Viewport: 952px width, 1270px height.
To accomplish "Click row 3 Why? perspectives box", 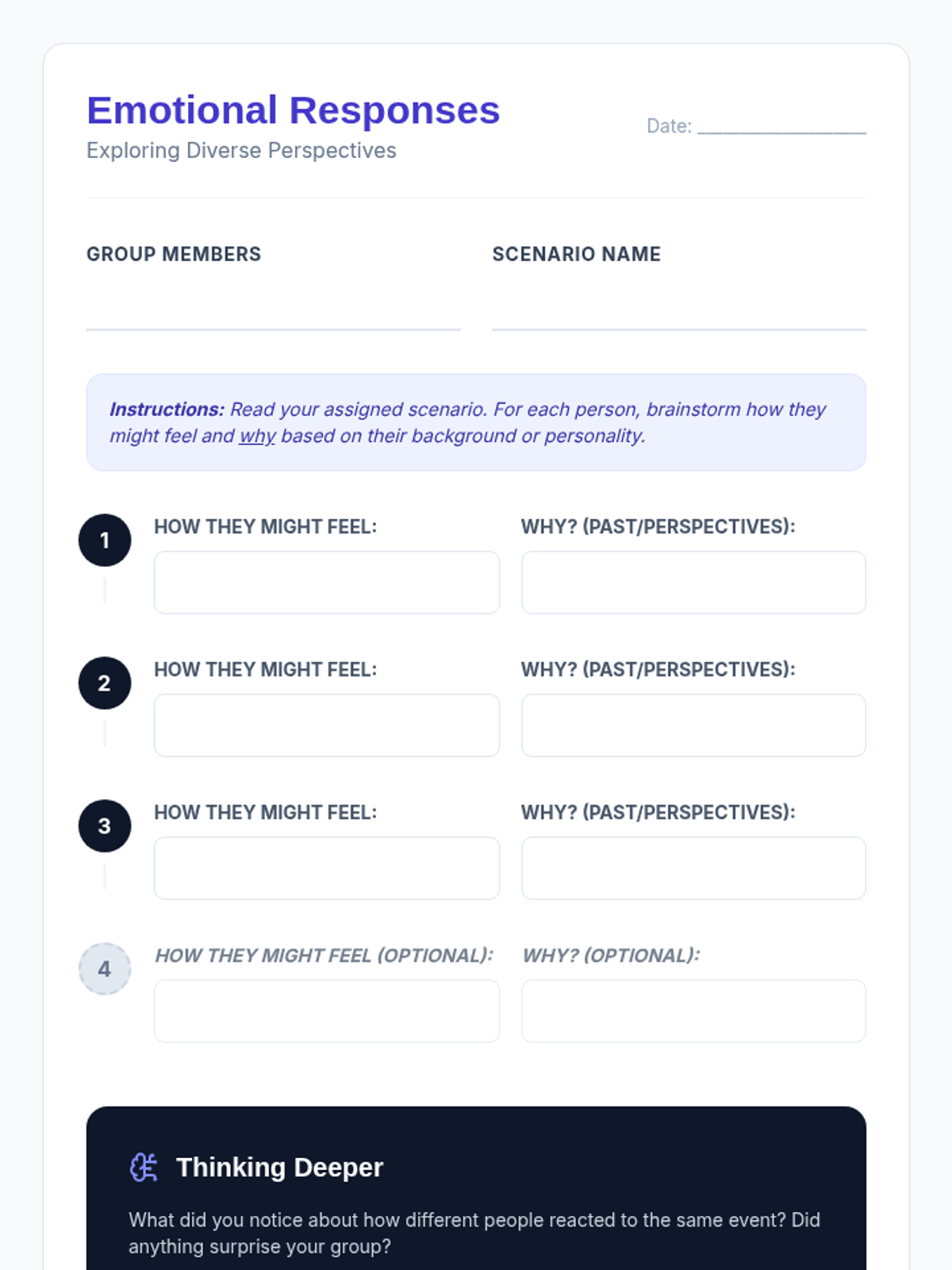I will tap(693, 868).
